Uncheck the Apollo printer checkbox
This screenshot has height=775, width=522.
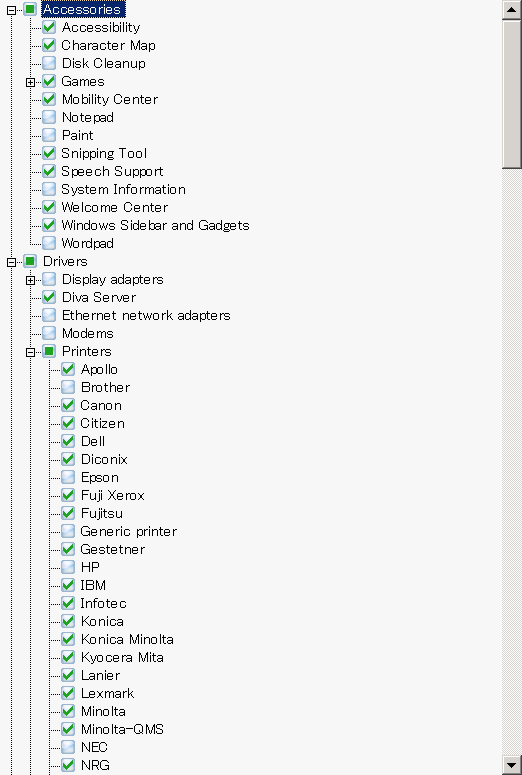click(68, 369)
